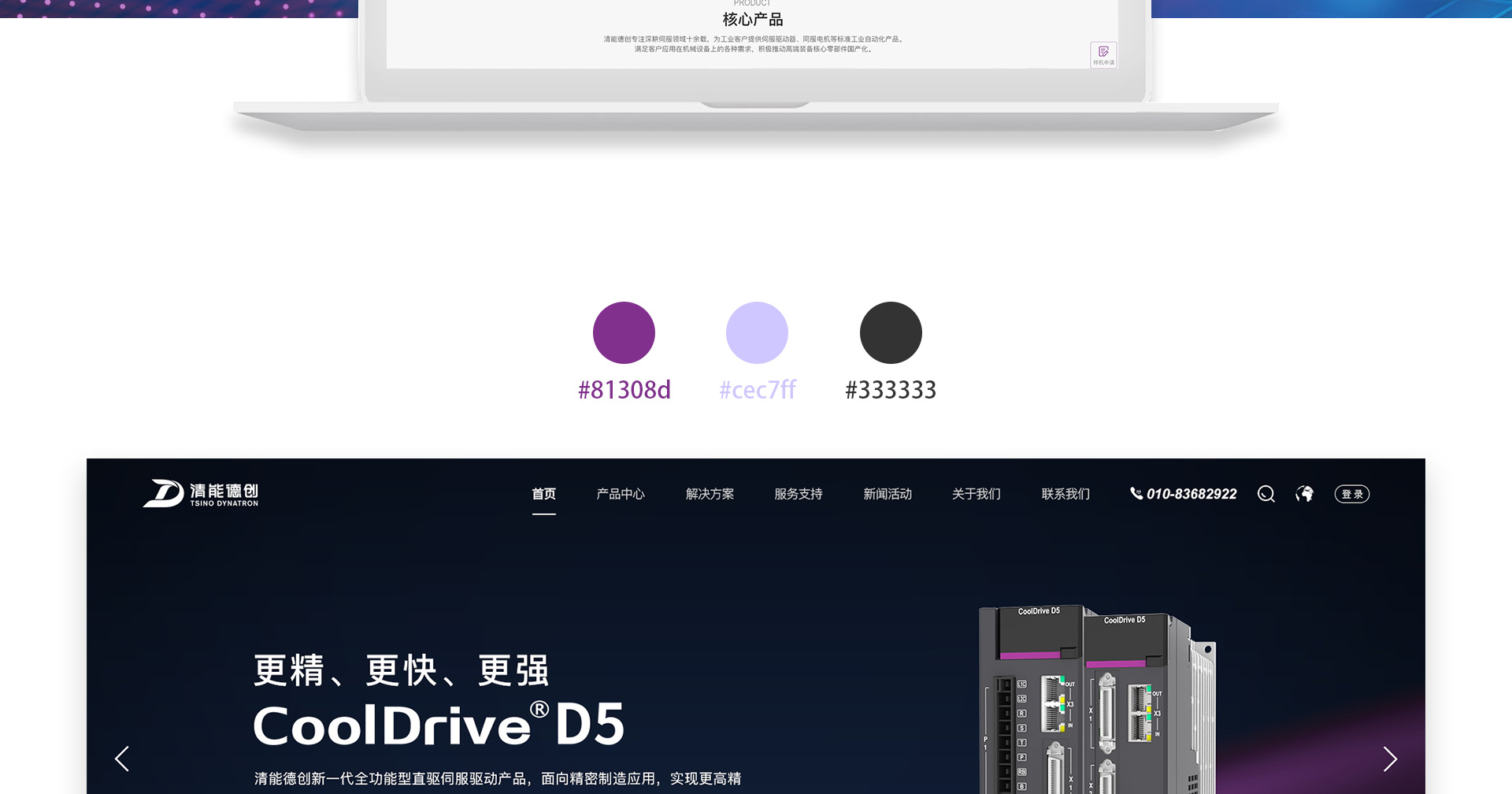This screenshot has height=794, width=1512.
Task: Open the 新闻活动 nav item
Action: coord(888,494)
